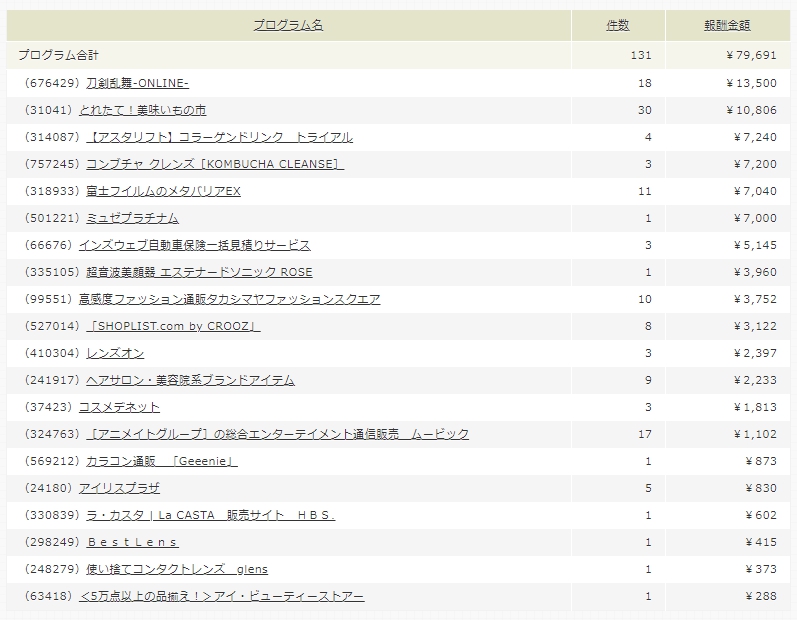Select count 30 in とれたて row

point(645,110)
